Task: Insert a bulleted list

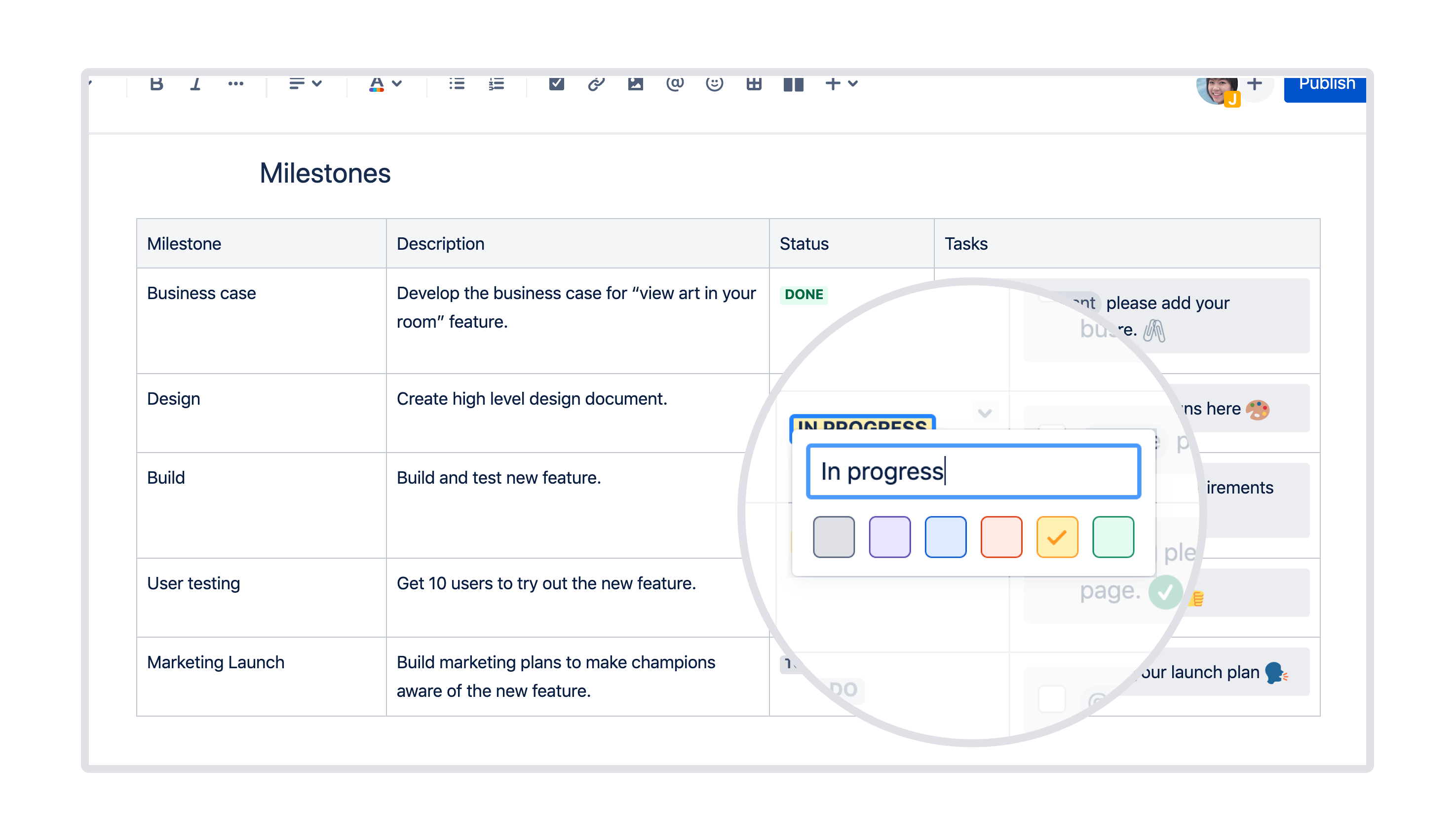Action: (457, 84)
